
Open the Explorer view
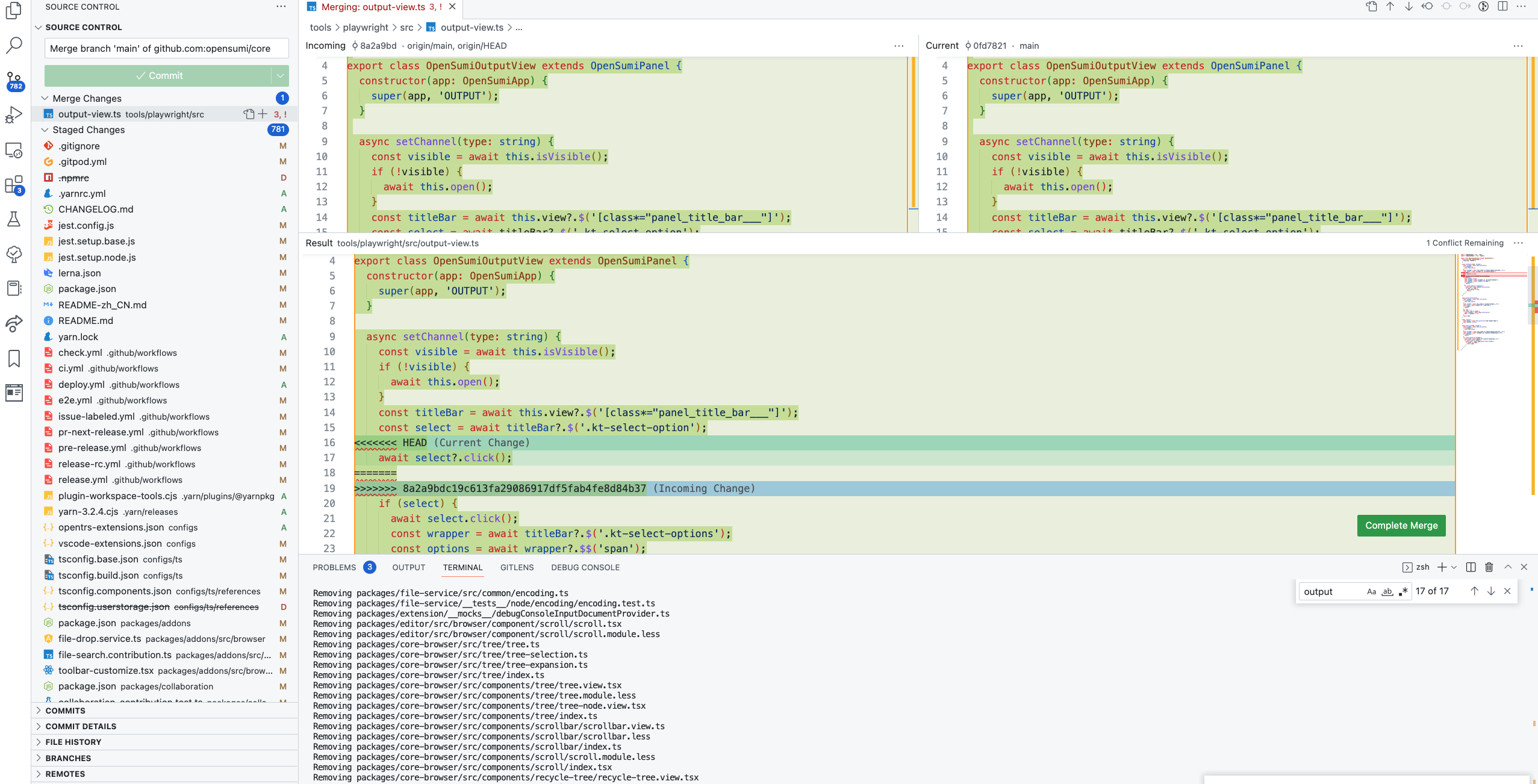tap(13, 12)
